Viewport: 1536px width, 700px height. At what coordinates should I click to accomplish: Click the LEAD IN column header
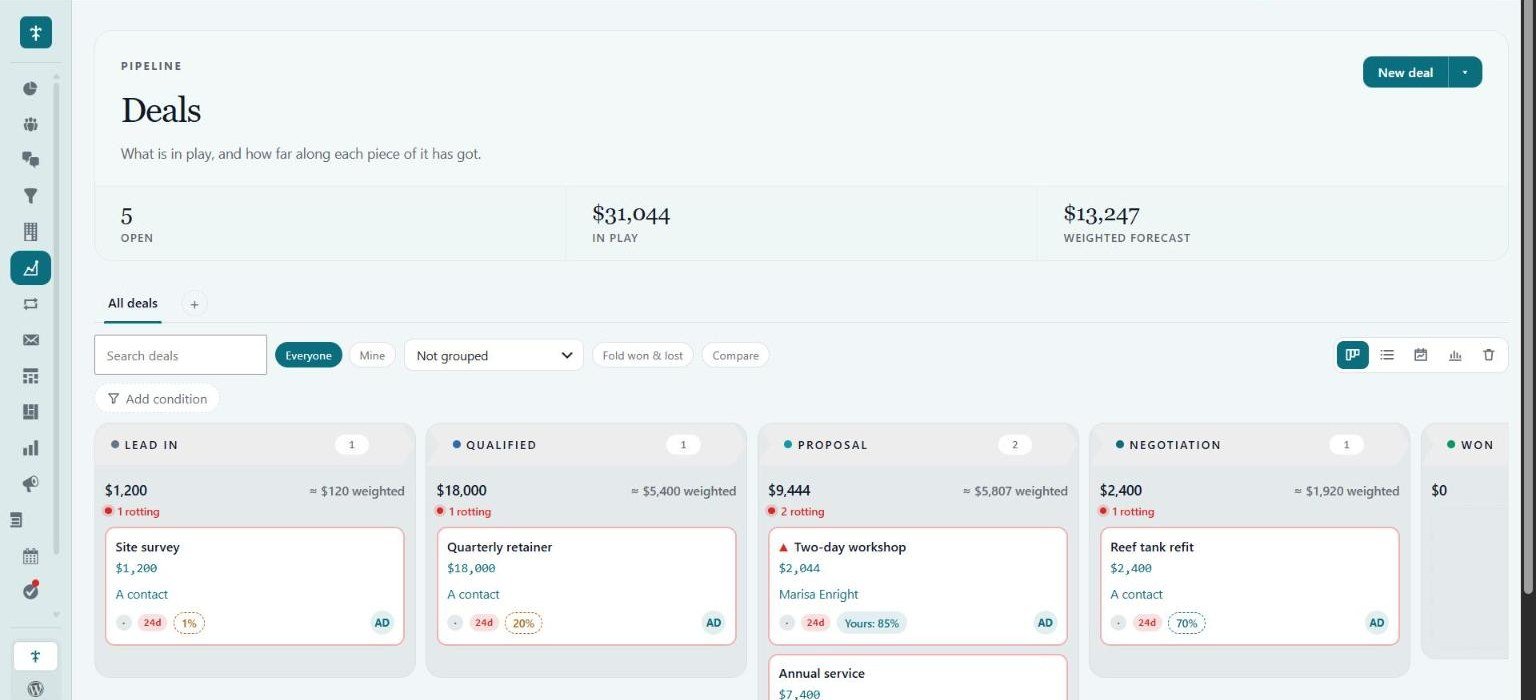255,445
